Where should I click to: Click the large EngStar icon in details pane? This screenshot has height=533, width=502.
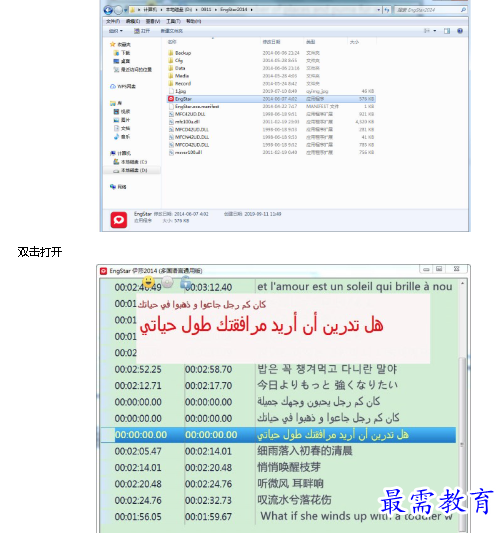[x=119, y=220]
